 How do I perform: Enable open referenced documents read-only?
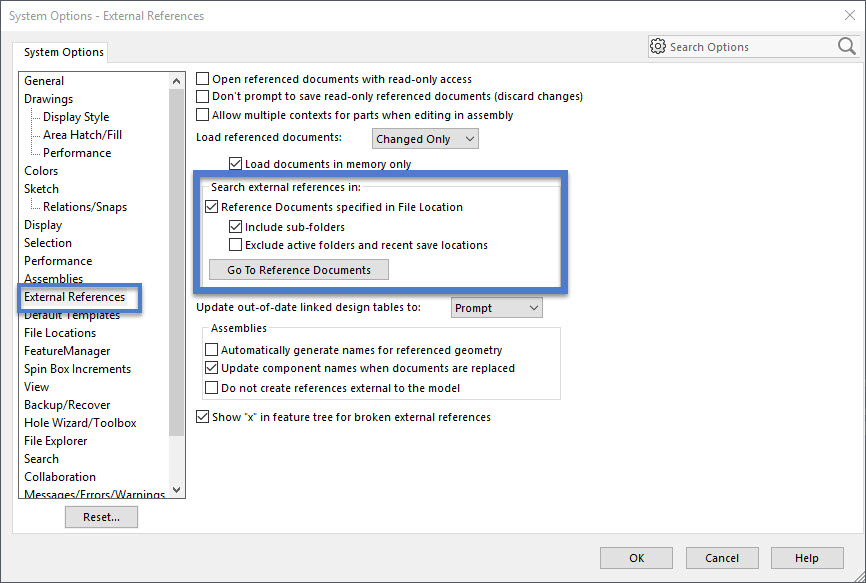click(x=203, y=79)
